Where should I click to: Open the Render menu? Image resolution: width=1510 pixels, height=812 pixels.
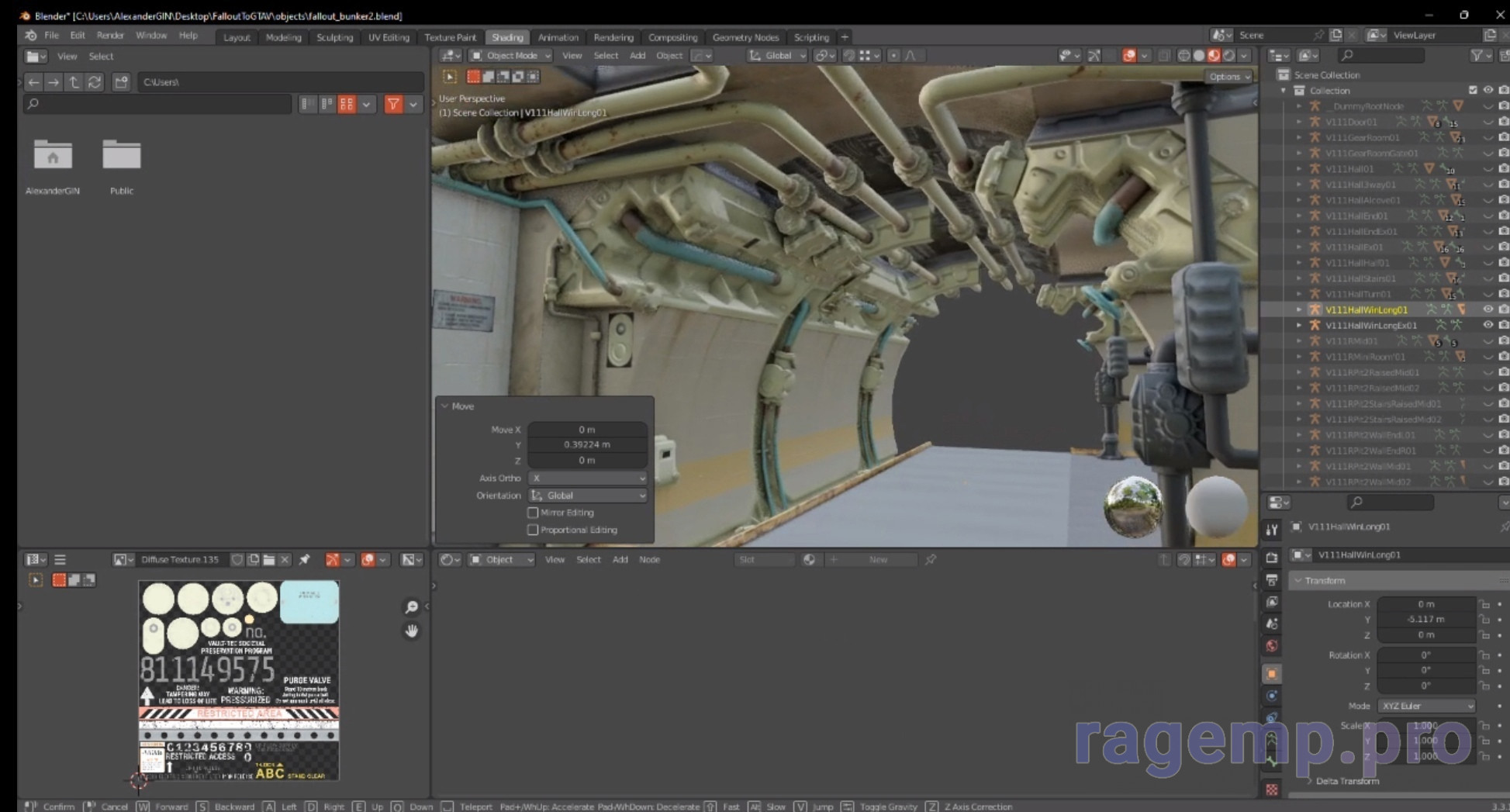pyautogui.click(x=110, y=36)
